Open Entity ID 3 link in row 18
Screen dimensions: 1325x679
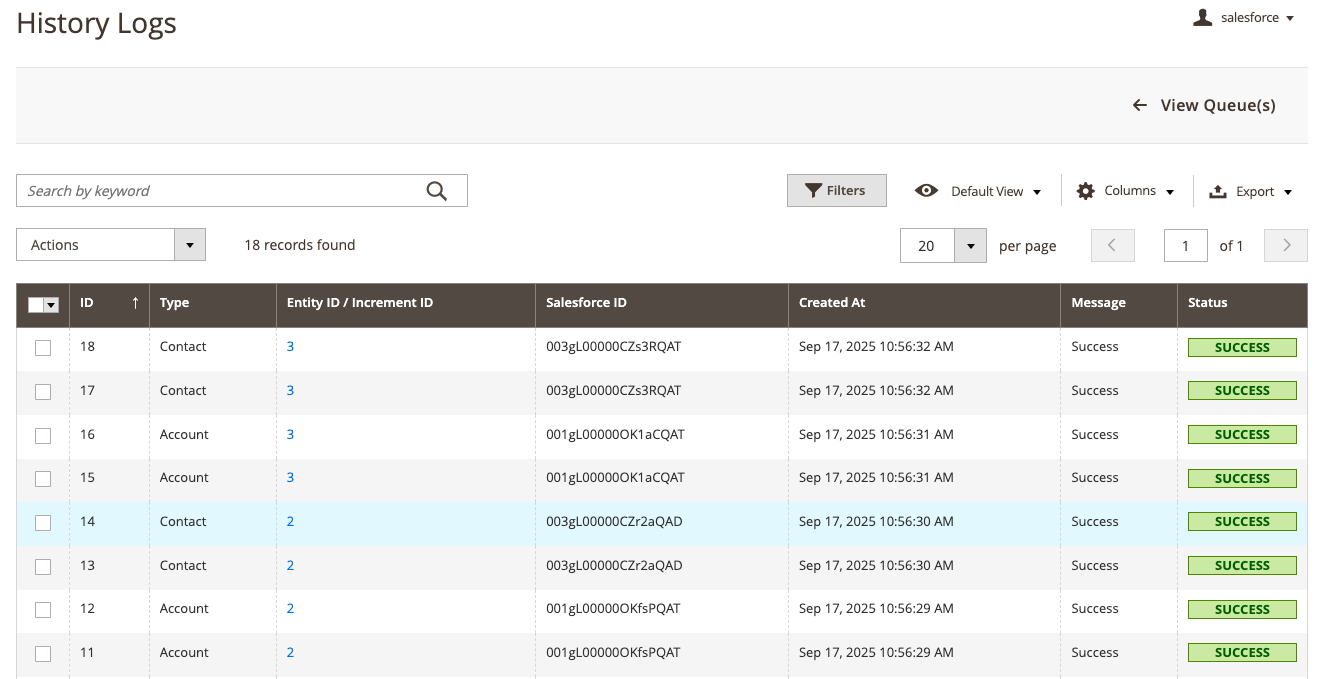pos(290,346)
